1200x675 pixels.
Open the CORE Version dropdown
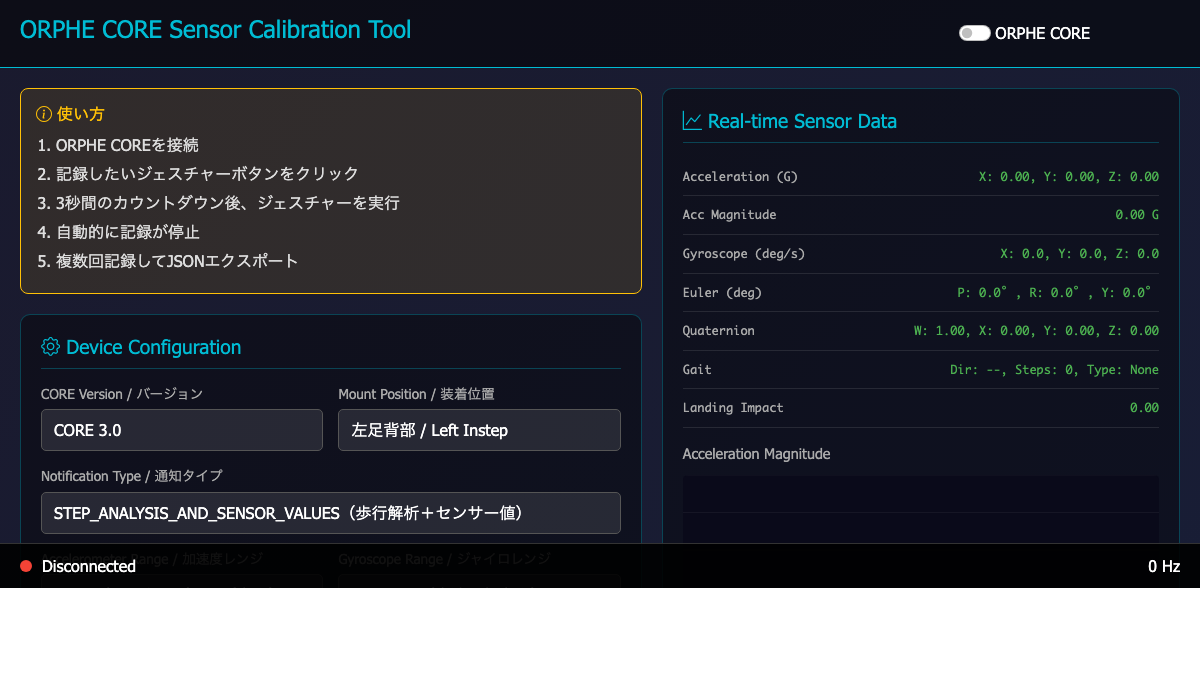point(182,430)
